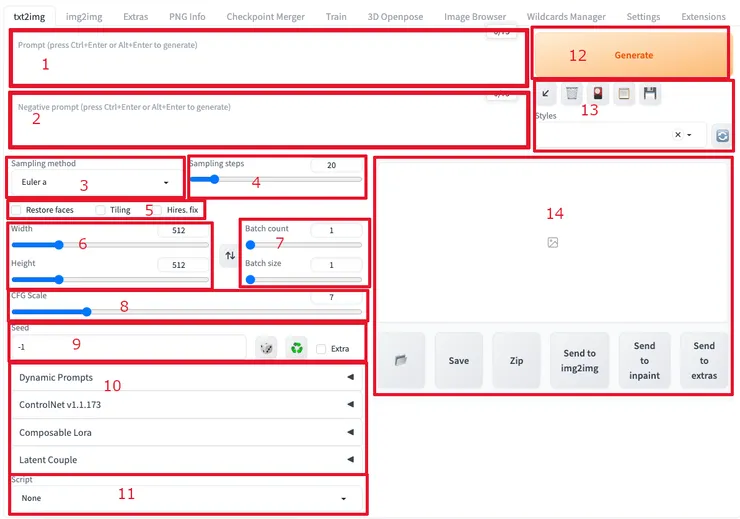Select the txt2img tab
Screen dimensions: 740x519
29,17
